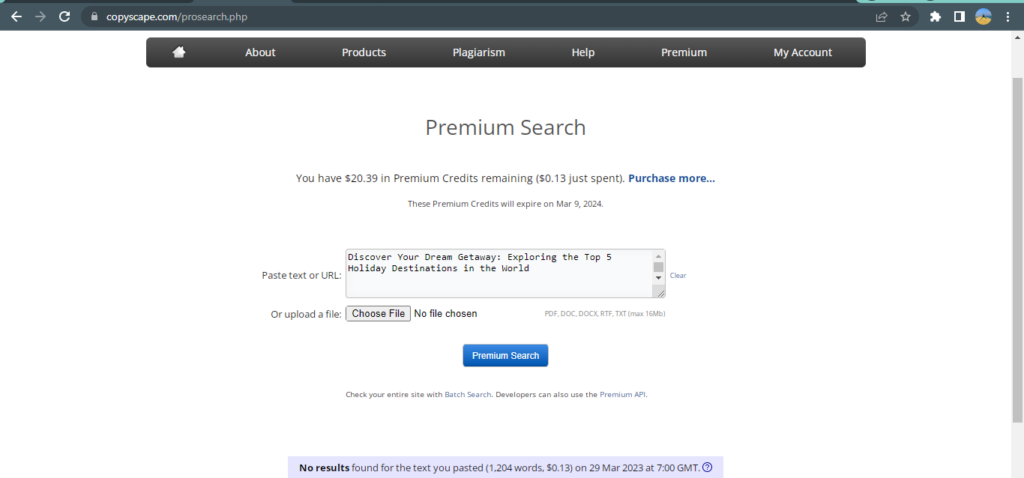Click the text box scroll-up arrow
This screenshot has height=478, width=1024.
(x=658, y=256)
